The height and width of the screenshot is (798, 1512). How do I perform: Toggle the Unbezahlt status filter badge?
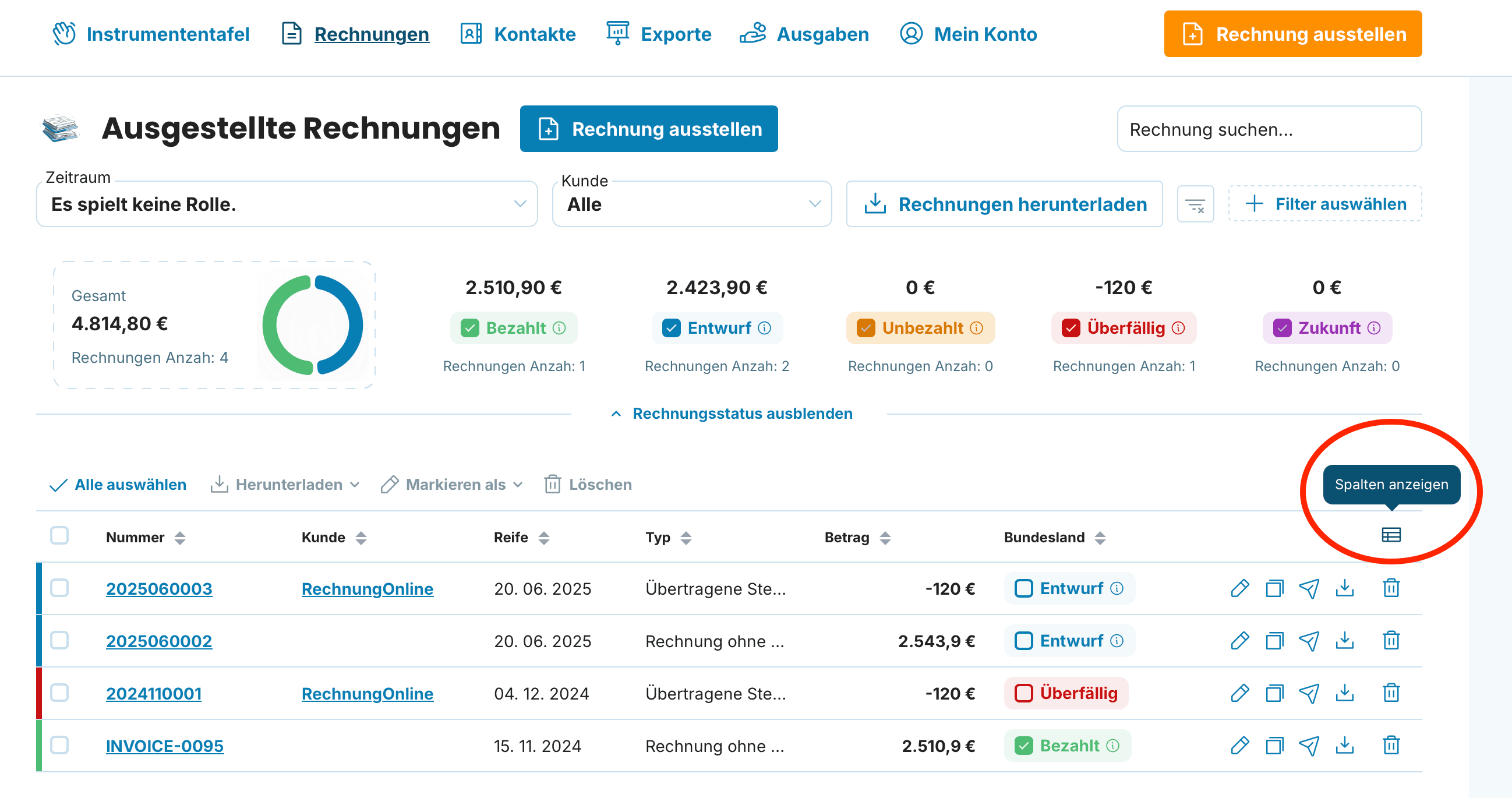pyautogui.click(x=920, y=328)
